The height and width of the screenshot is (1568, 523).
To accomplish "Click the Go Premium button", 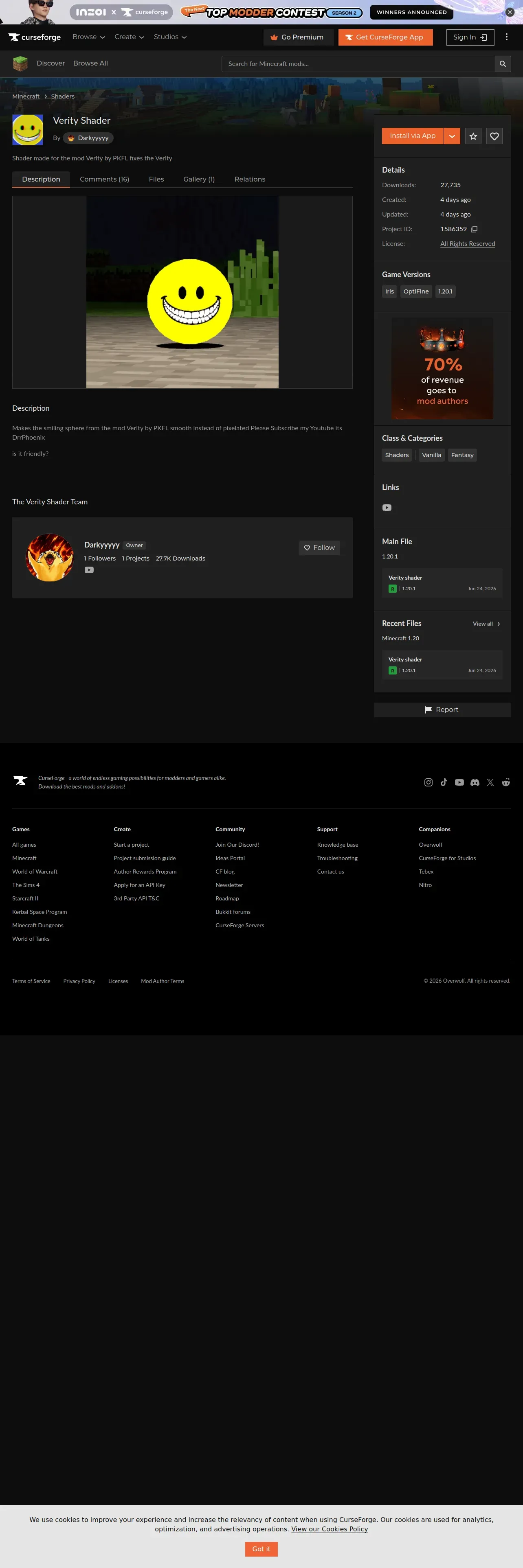I will click(x=298, y=37).
